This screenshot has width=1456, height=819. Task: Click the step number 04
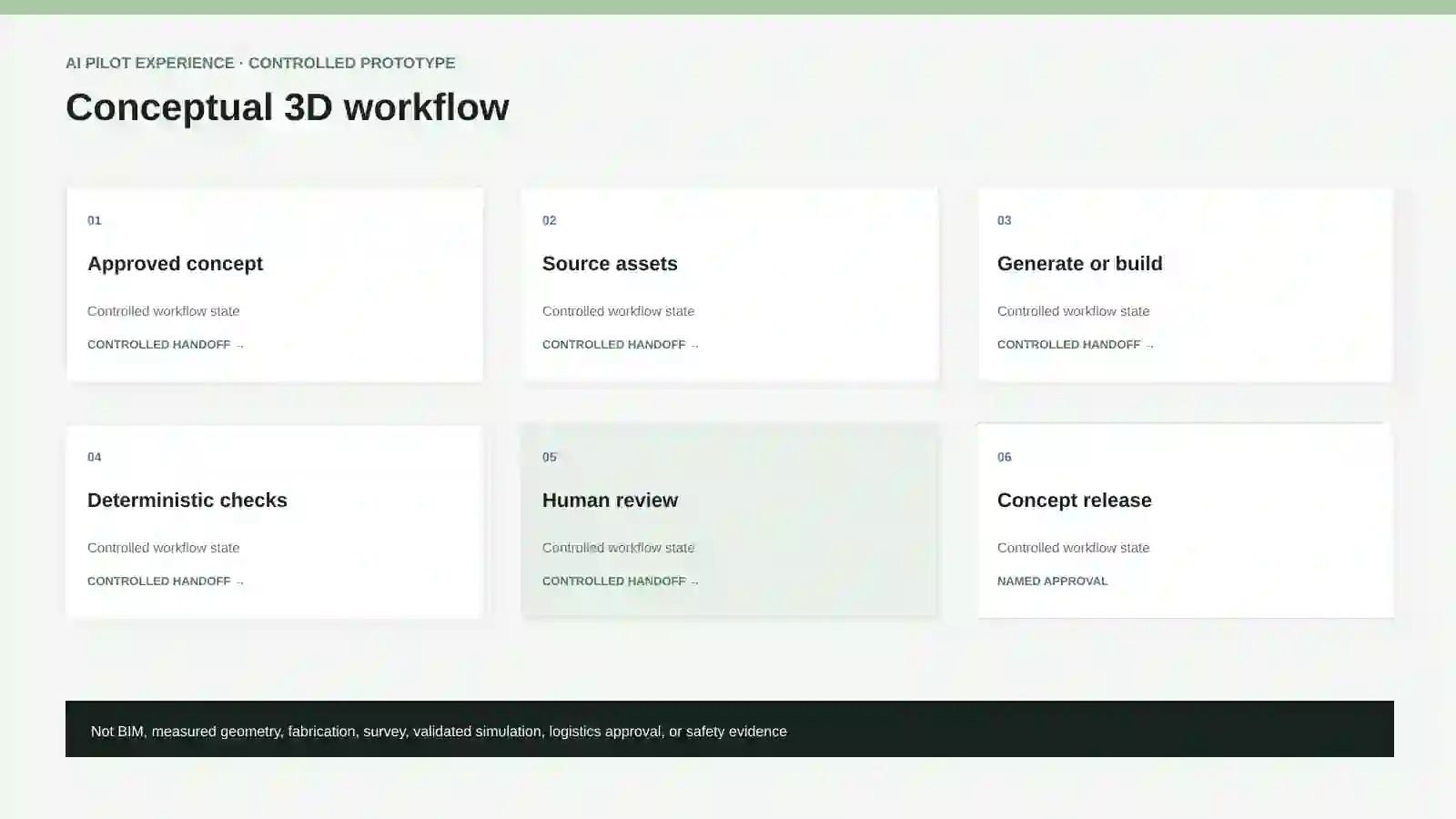95,457
